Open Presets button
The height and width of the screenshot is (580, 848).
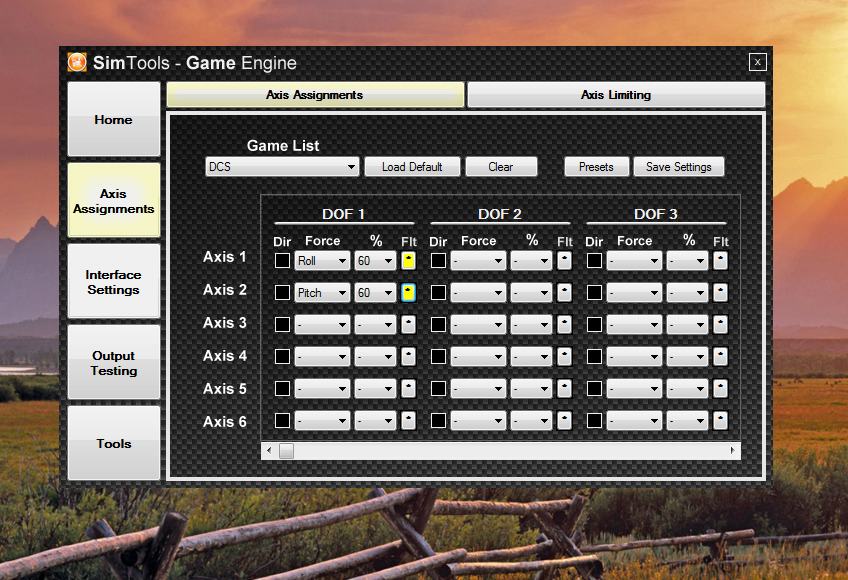point(597,167)
